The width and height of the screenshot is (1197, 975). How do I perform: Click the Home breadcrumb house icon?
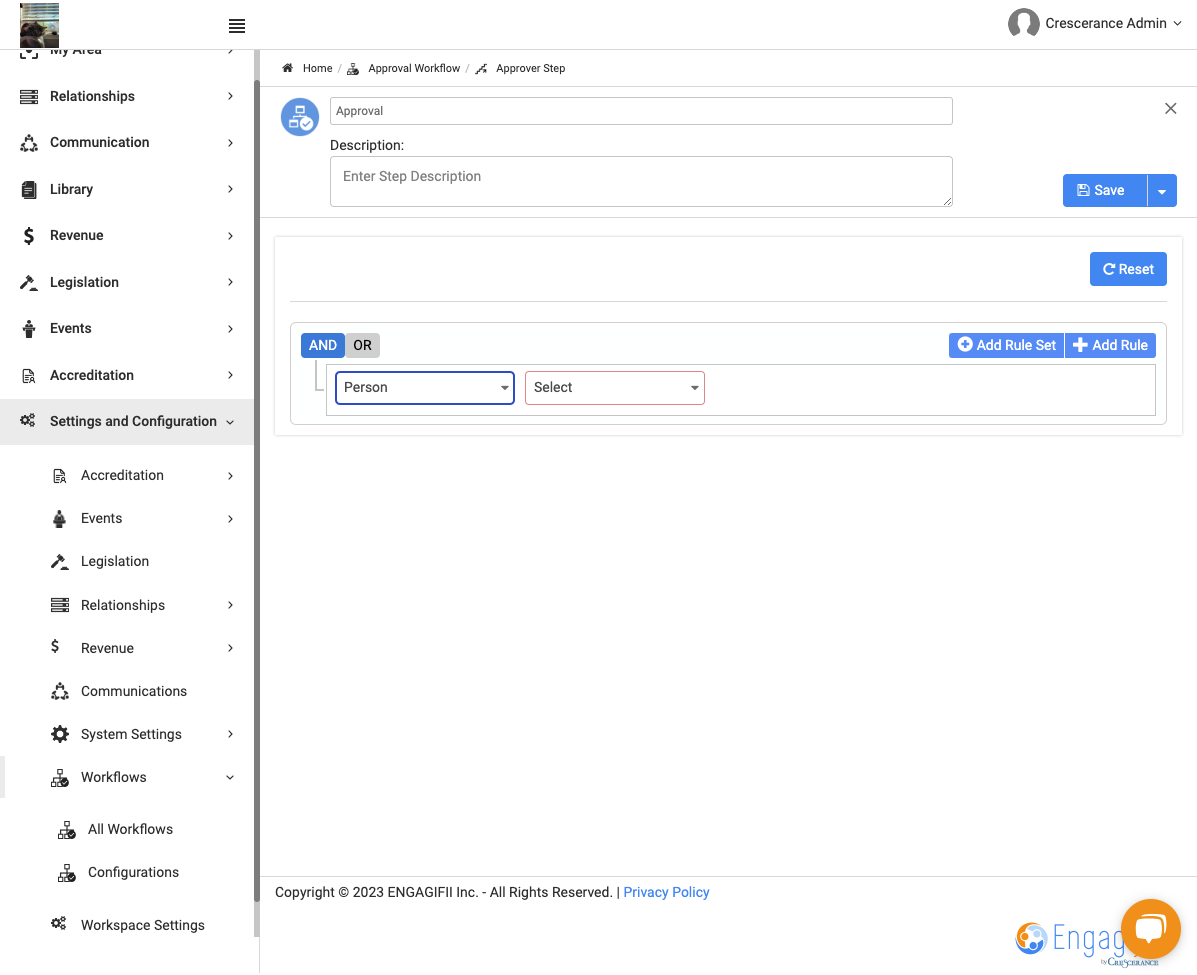(288, 68)
